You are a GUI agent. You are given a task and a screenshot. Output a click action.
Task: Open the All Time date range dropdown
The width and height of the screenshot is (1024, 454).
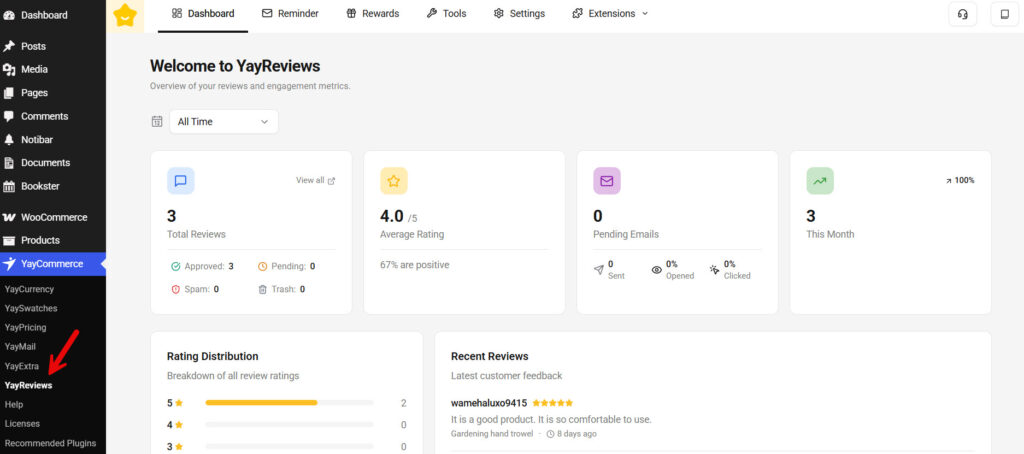pyautogui.click(x=223, y=122)
